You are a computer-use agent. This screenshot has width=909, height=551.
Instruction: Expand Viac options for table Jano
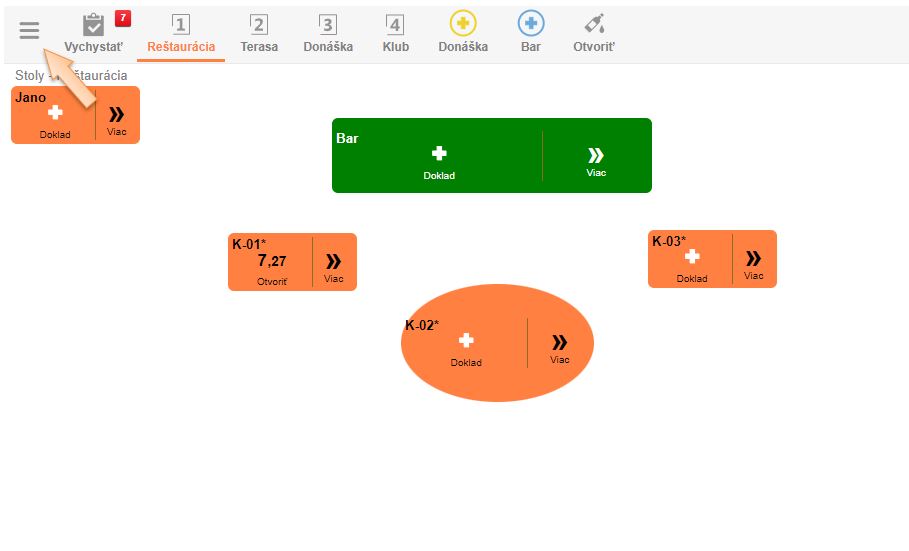(x=117, y=119)
